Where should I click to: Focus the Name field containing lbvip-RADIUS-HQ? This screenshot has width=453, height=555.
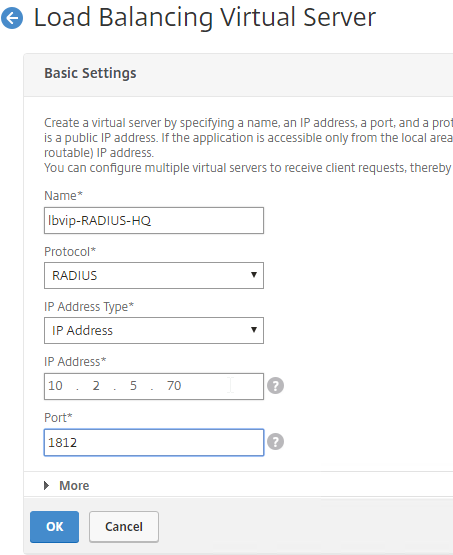pos(154,221)
